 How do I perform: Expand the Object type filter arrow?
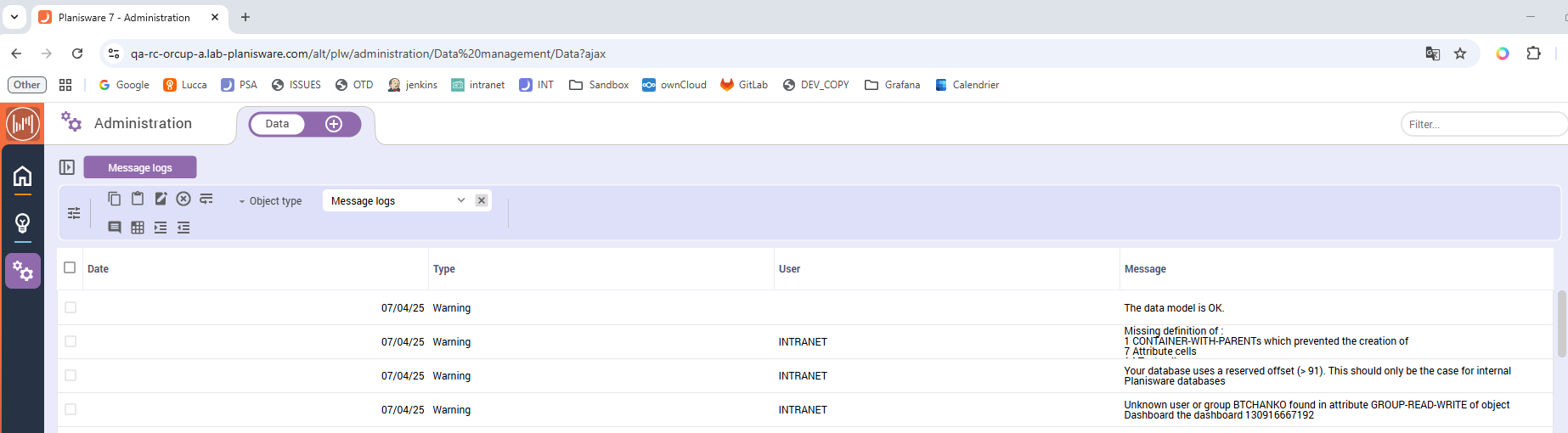(242, 201)
